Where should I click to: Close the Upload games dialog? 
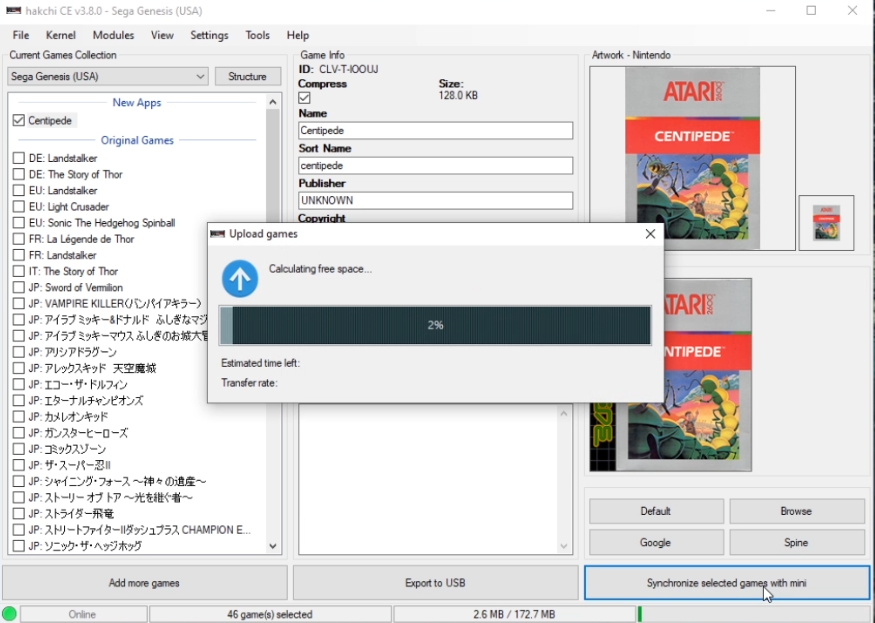click(650, 234)
